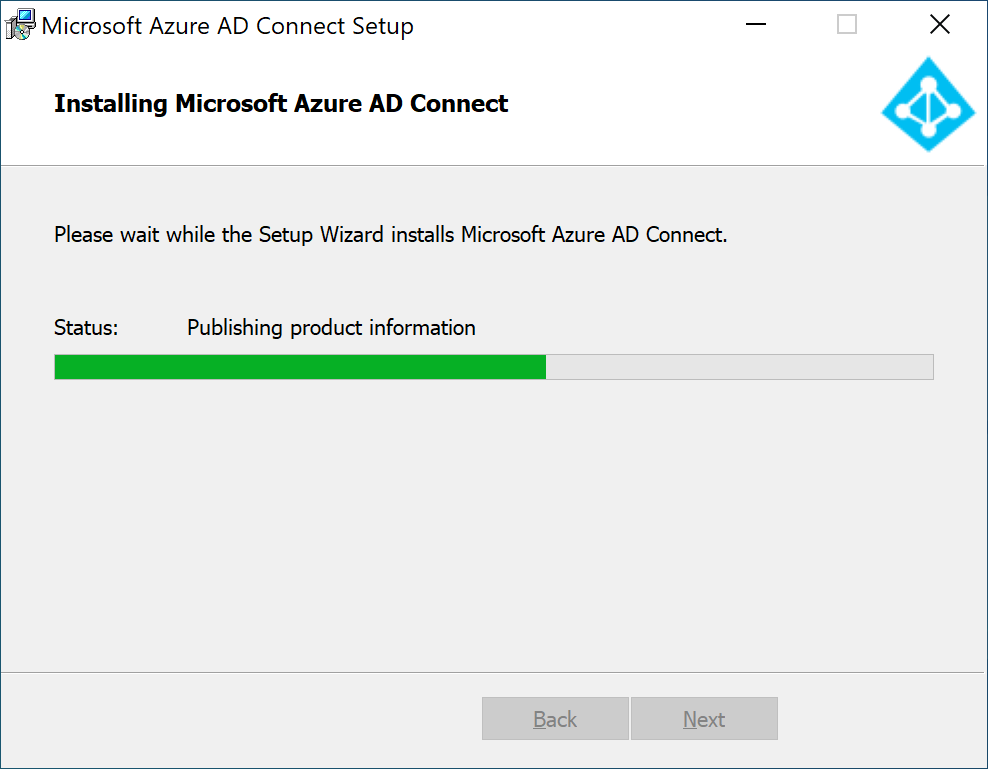Click the white header banner beside the heading
Image resolution: width=988 pixels, height=769 pixels.
tap(693, 105)
